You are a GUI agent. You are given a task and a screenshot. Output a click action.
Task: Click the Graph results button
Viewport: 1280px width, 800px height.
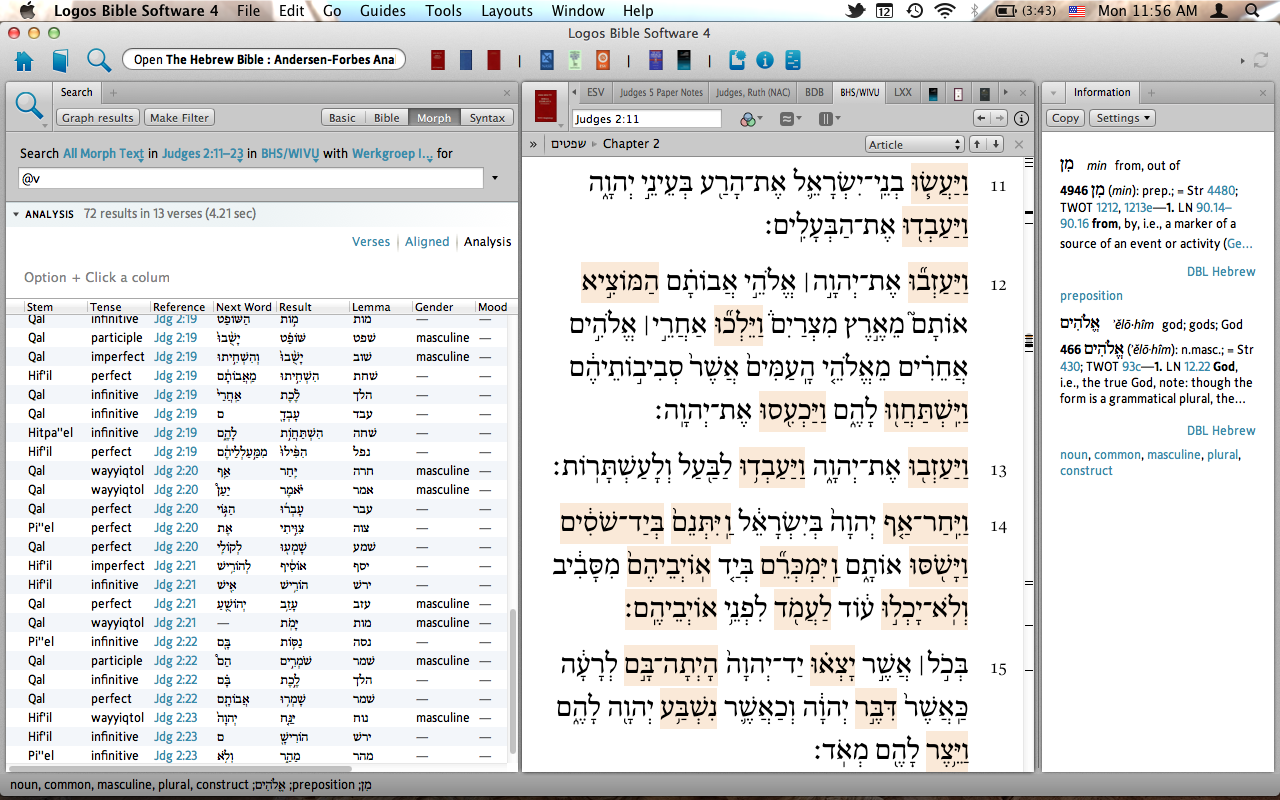point(98,118)
